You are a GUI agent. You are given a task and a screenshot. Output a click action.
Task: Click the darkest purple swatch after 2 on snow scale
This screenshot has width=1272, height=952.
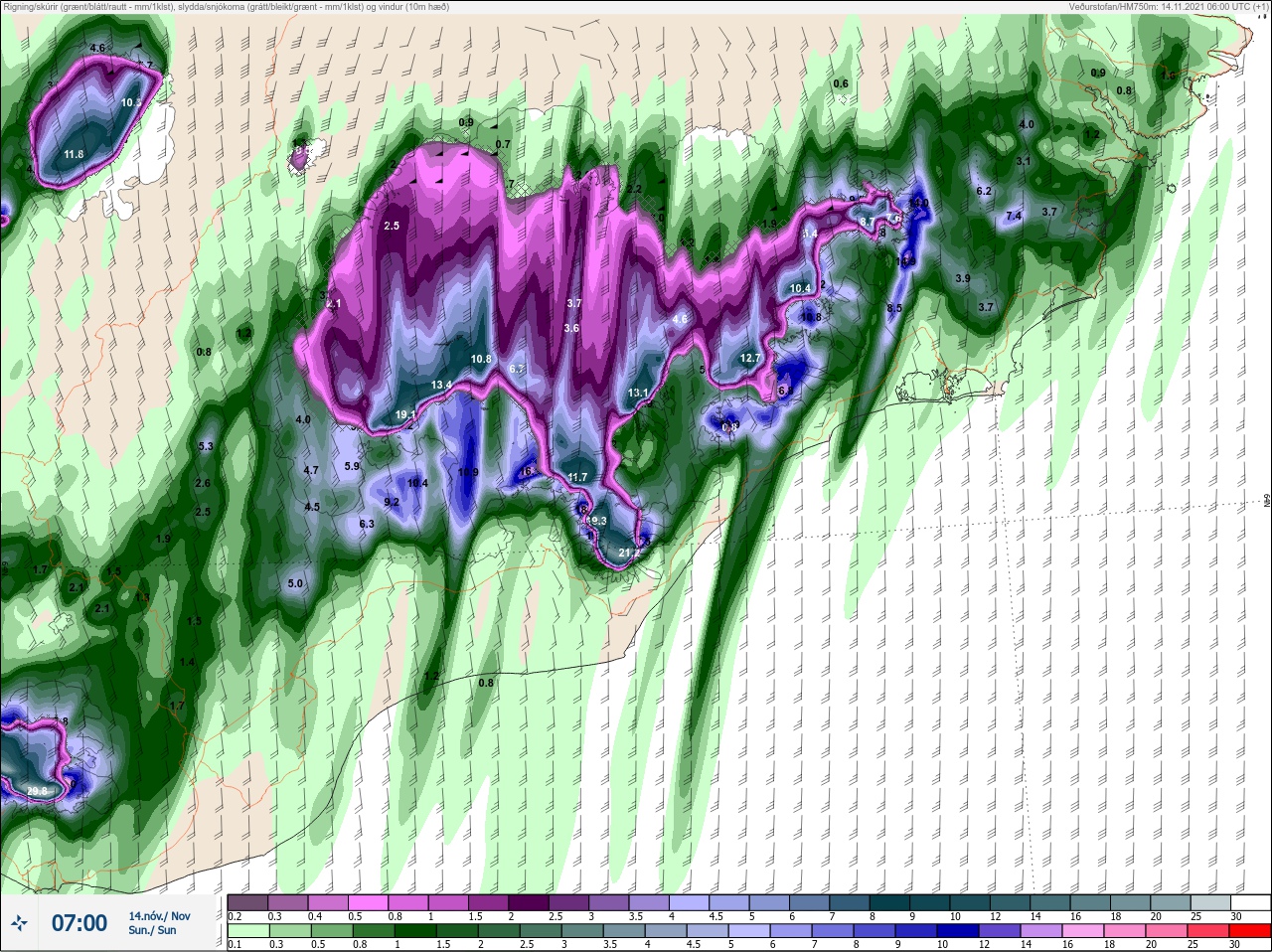tap(530, 902)
